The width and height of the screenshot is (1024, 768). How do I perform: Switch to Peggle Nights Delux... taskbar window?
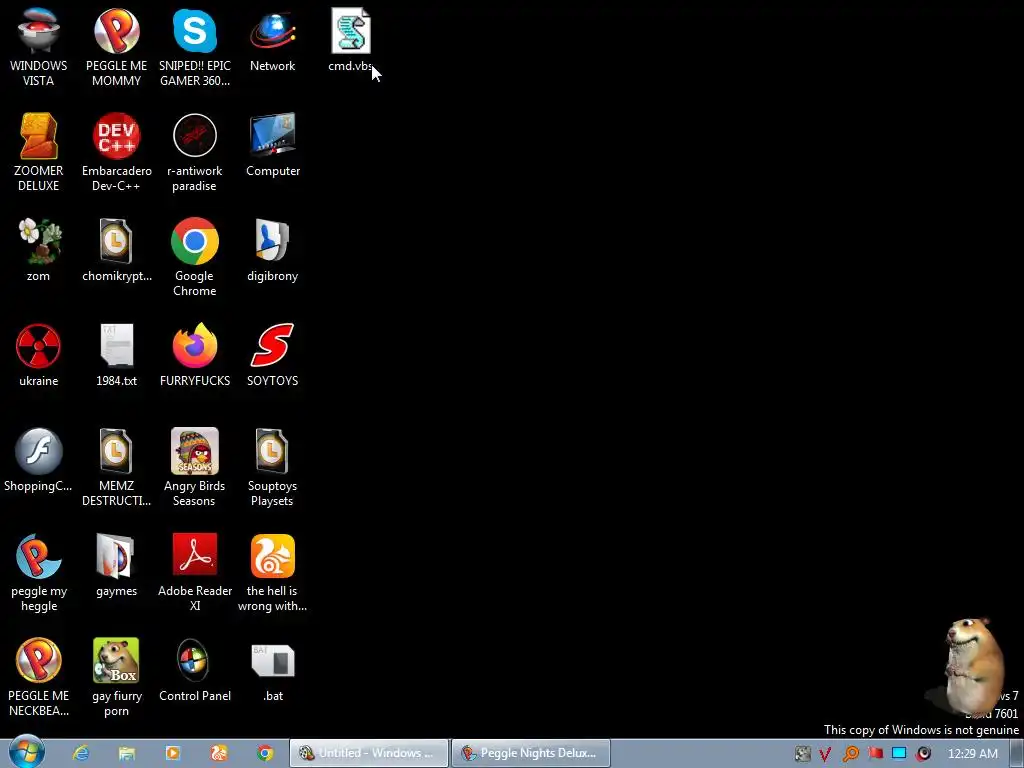530,753
